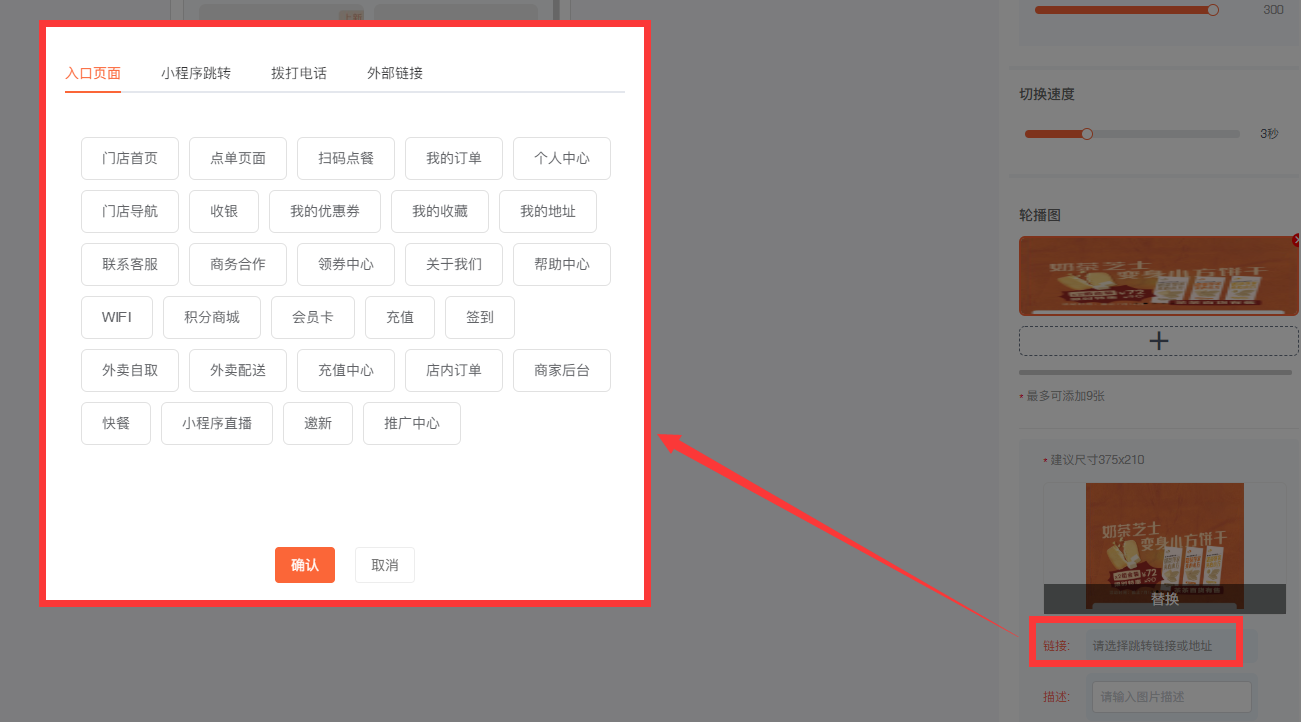
Task: Select the 签到 option
Action: (x=480, y=317)
